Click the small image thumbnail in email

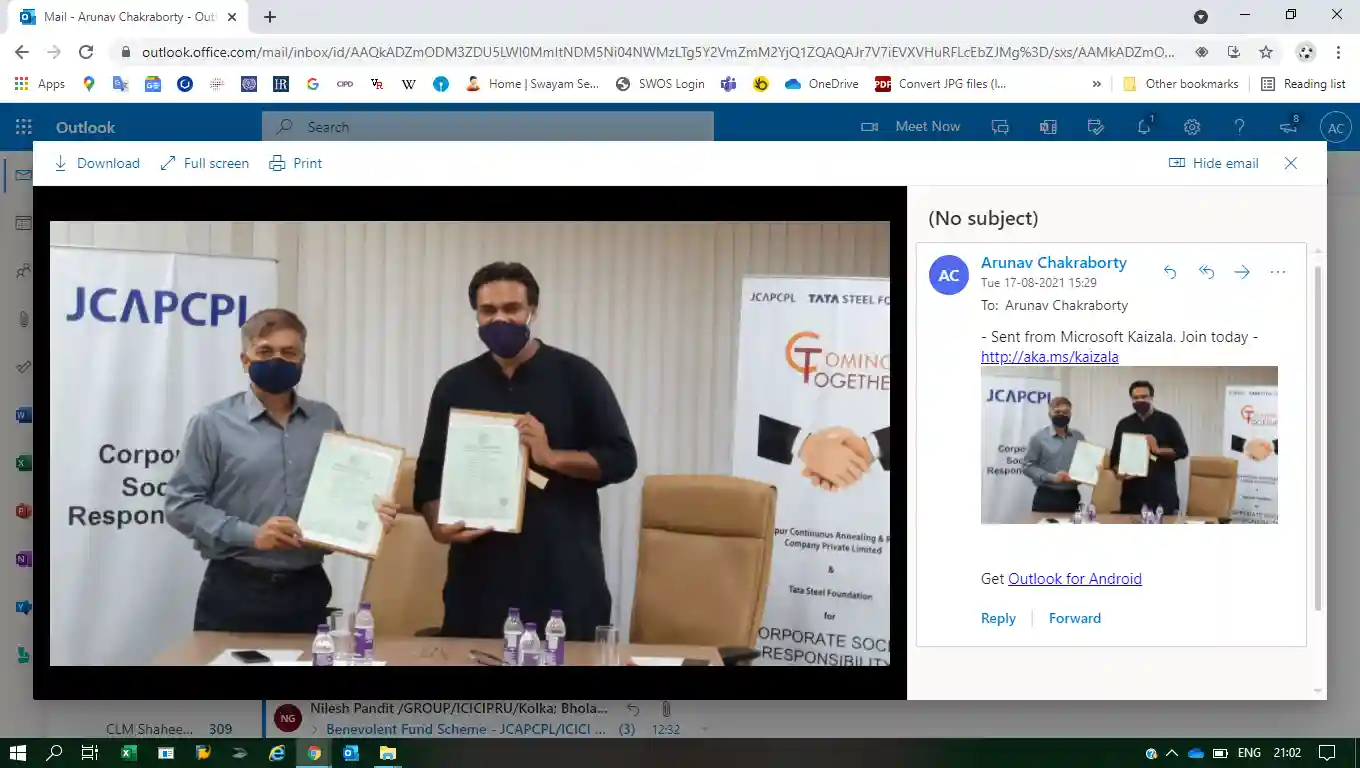click(1129, 445)
